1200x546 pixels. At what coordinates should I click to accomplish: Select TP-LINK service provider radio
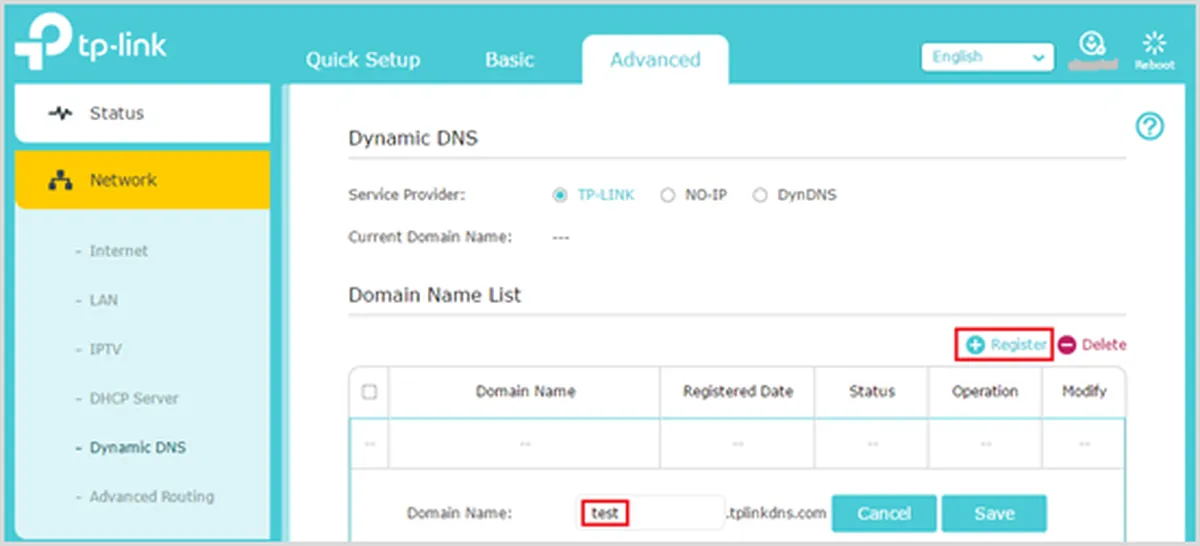560,195
